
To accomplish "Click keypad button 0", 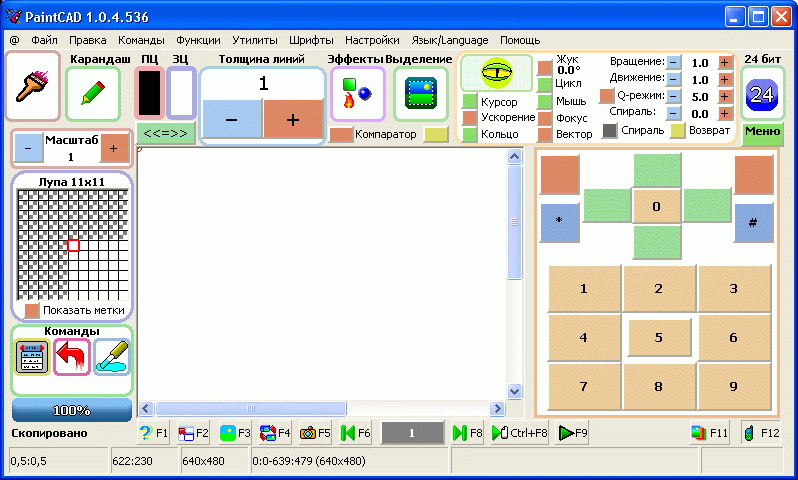I will tap(657, 206).
